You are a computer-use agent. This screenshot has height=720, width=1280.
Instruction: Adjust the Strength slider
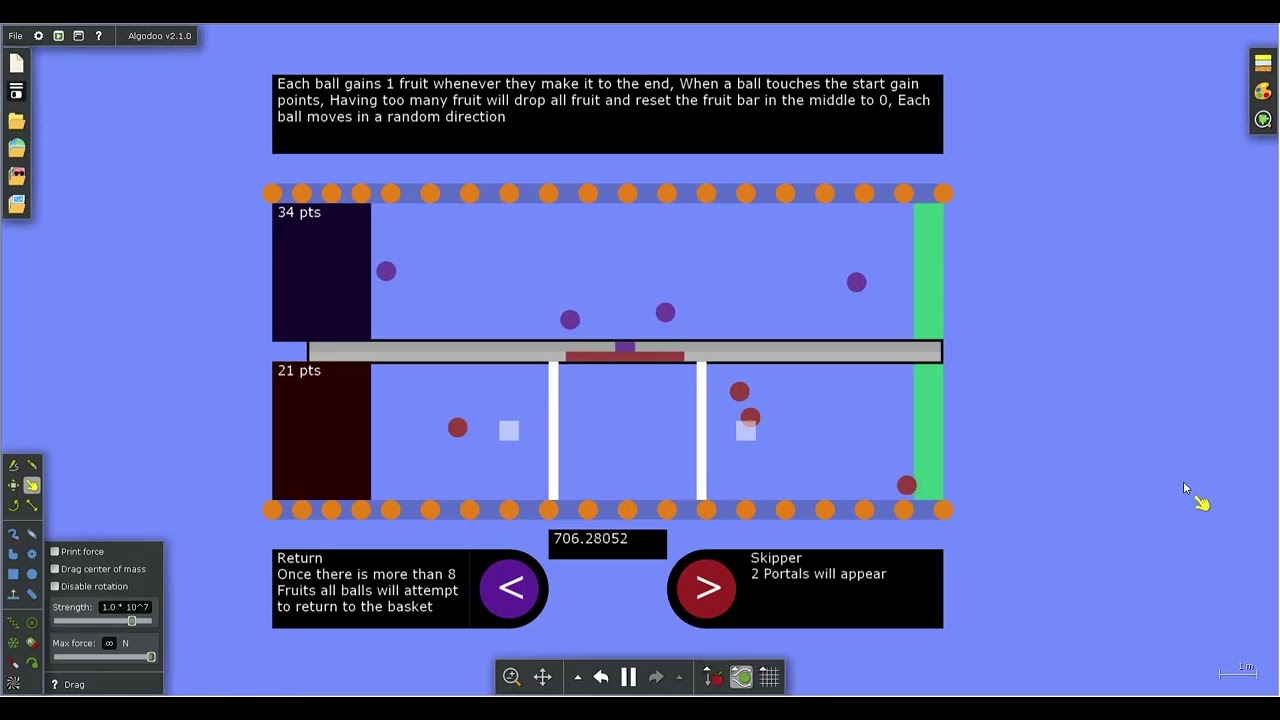(104, 621)
